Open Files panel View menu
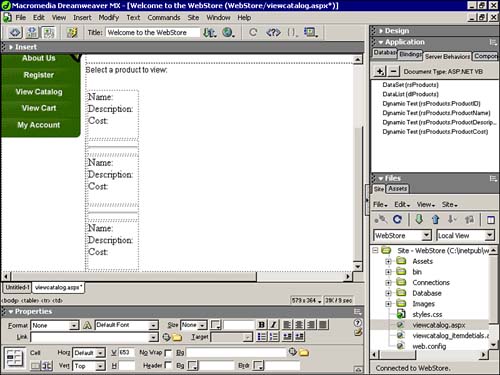Viewport: 500px width, 375px height. [426, 204]
